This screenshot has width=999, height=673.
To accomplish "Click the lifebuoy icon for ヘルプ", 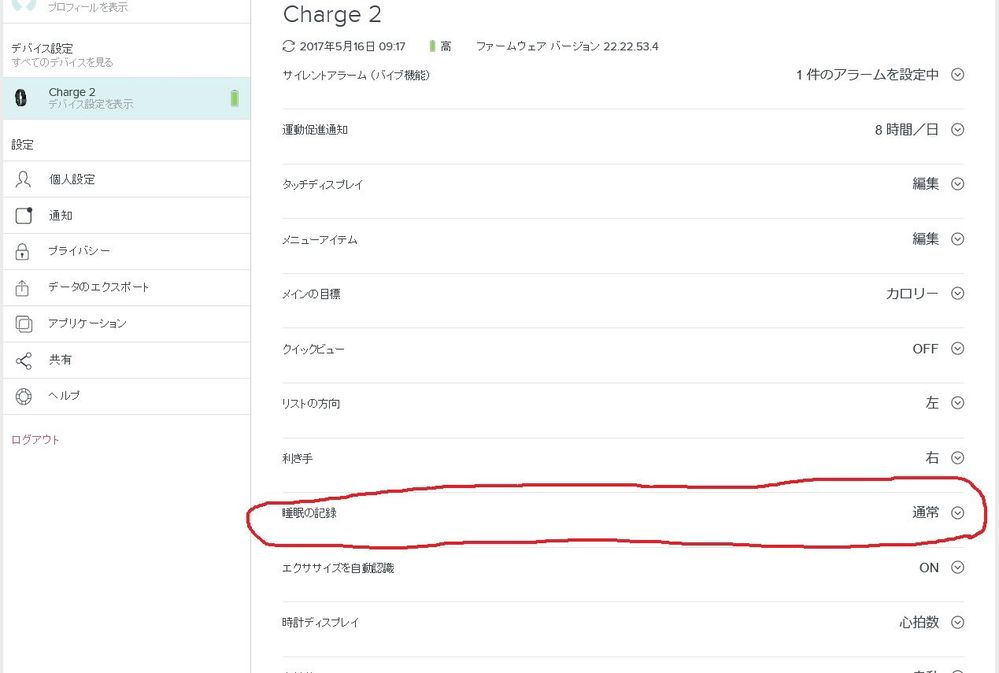I will point(24,396).
